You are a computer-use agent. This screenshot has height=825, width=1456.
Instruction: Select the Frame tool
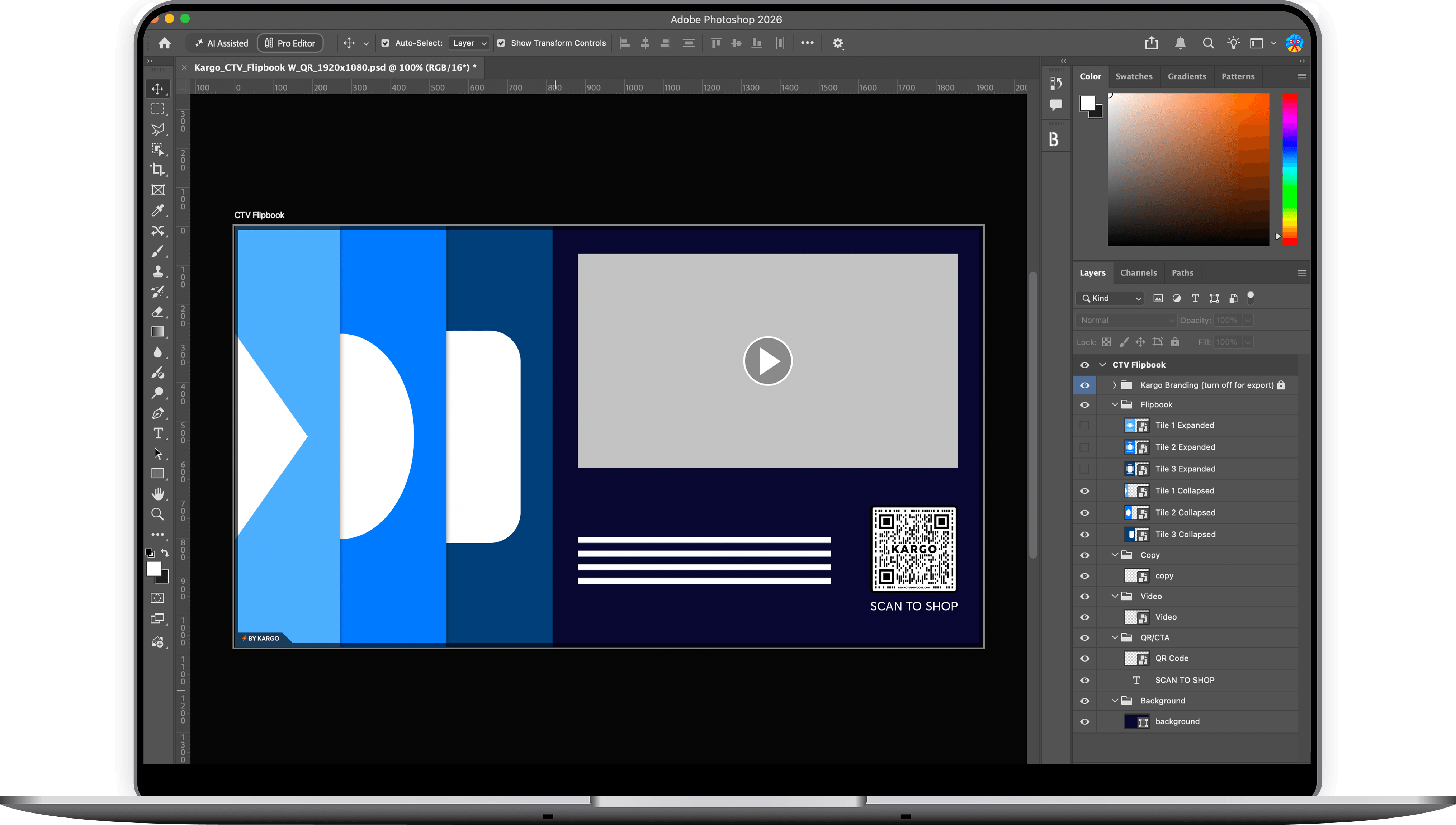tap(157, 190)
